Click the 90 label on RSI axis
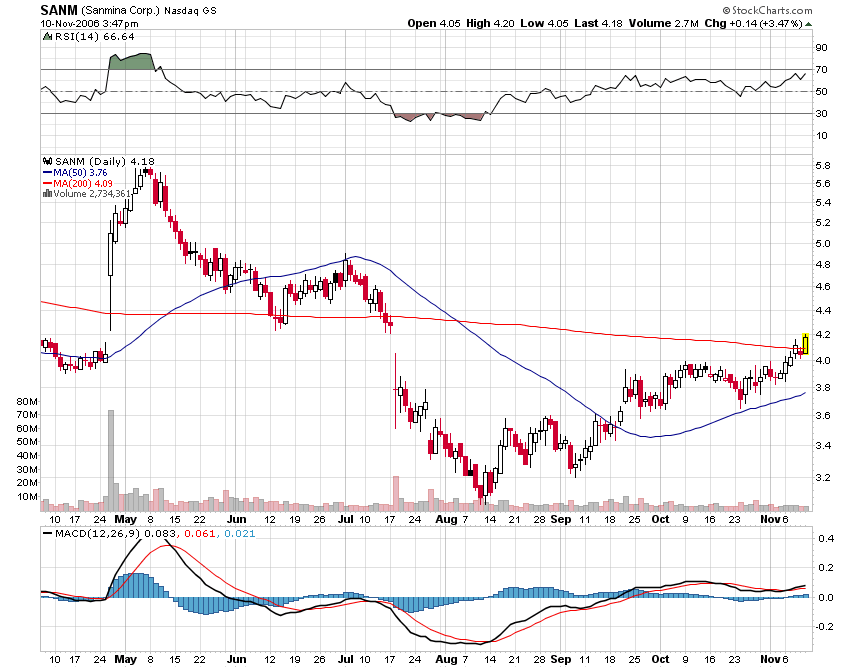The image size is (850, 668). 821,48
